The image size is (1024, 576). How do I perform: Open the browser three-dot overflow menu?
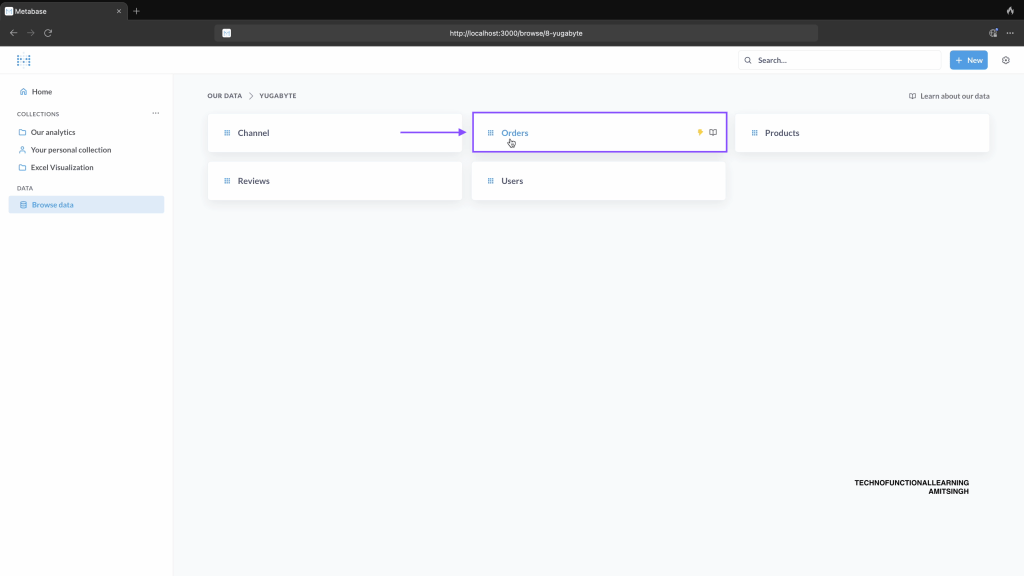click(1010, 33)
